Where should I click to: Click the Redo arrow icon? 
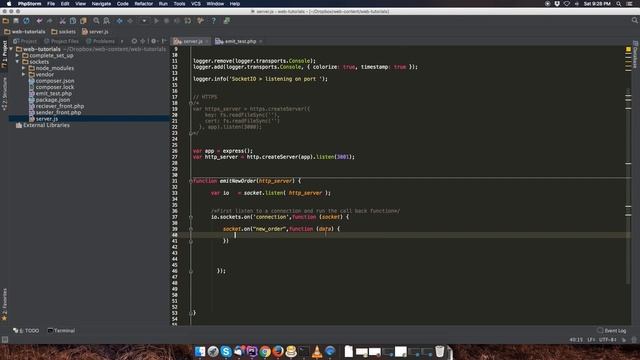click(49, 21)
